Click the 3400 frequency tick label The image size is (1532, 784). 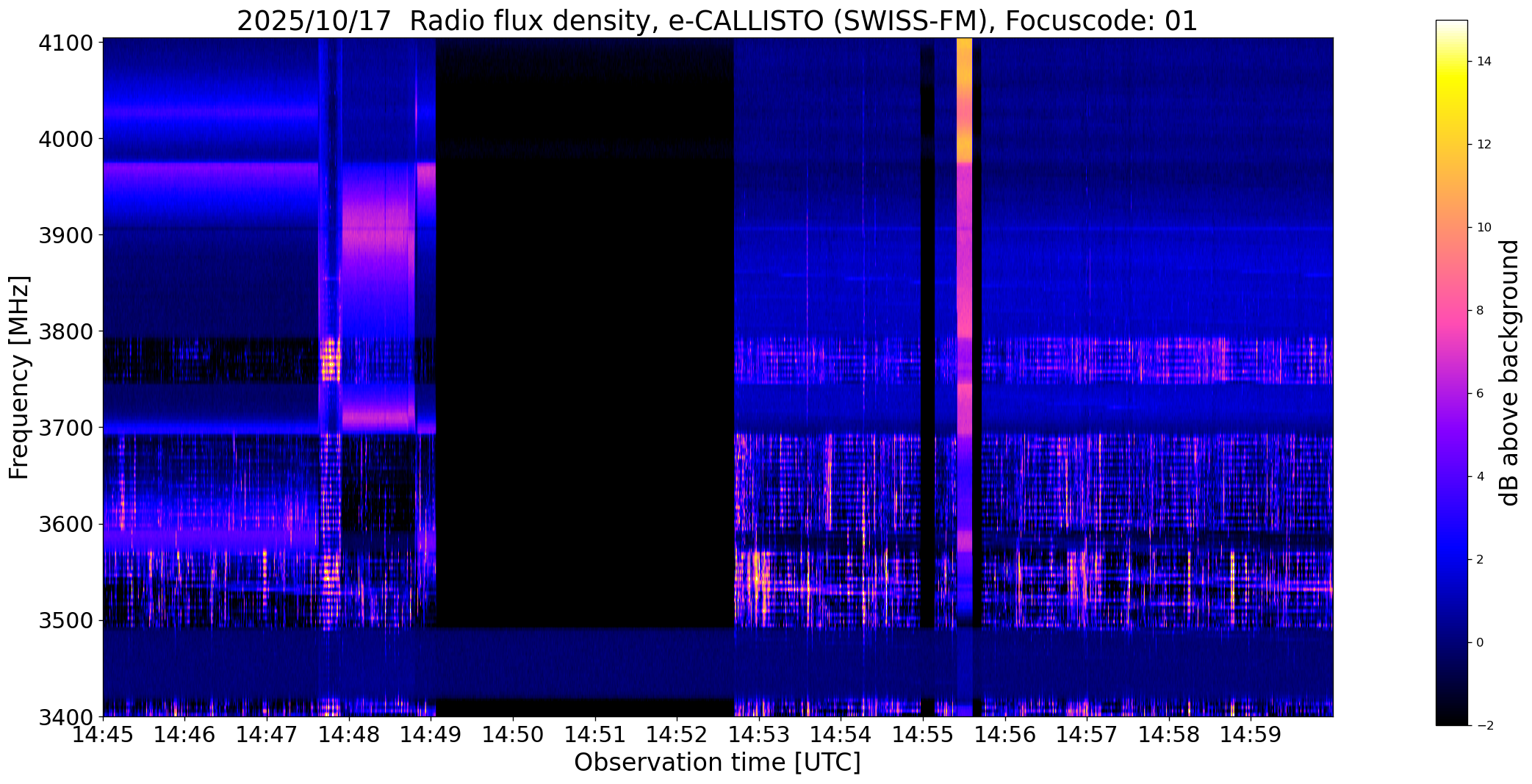(x=65, y=716)
